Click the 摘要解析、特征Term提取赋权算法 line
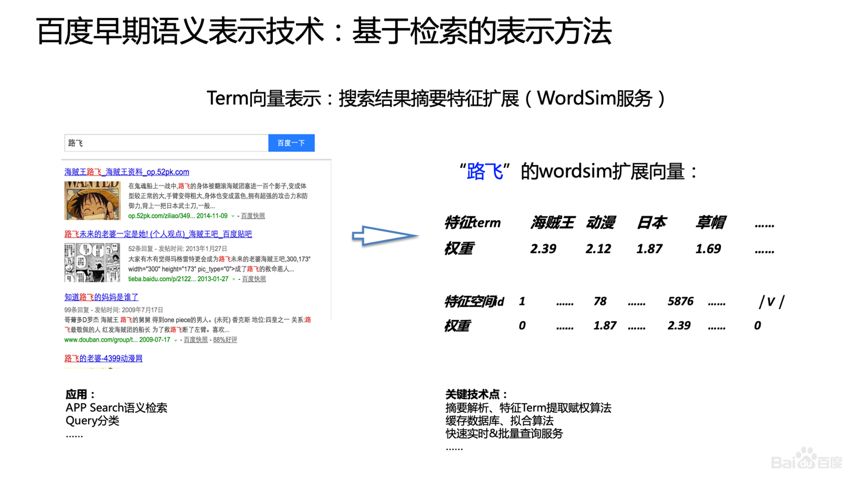865x481 pixels. click(x=528, y=408)
